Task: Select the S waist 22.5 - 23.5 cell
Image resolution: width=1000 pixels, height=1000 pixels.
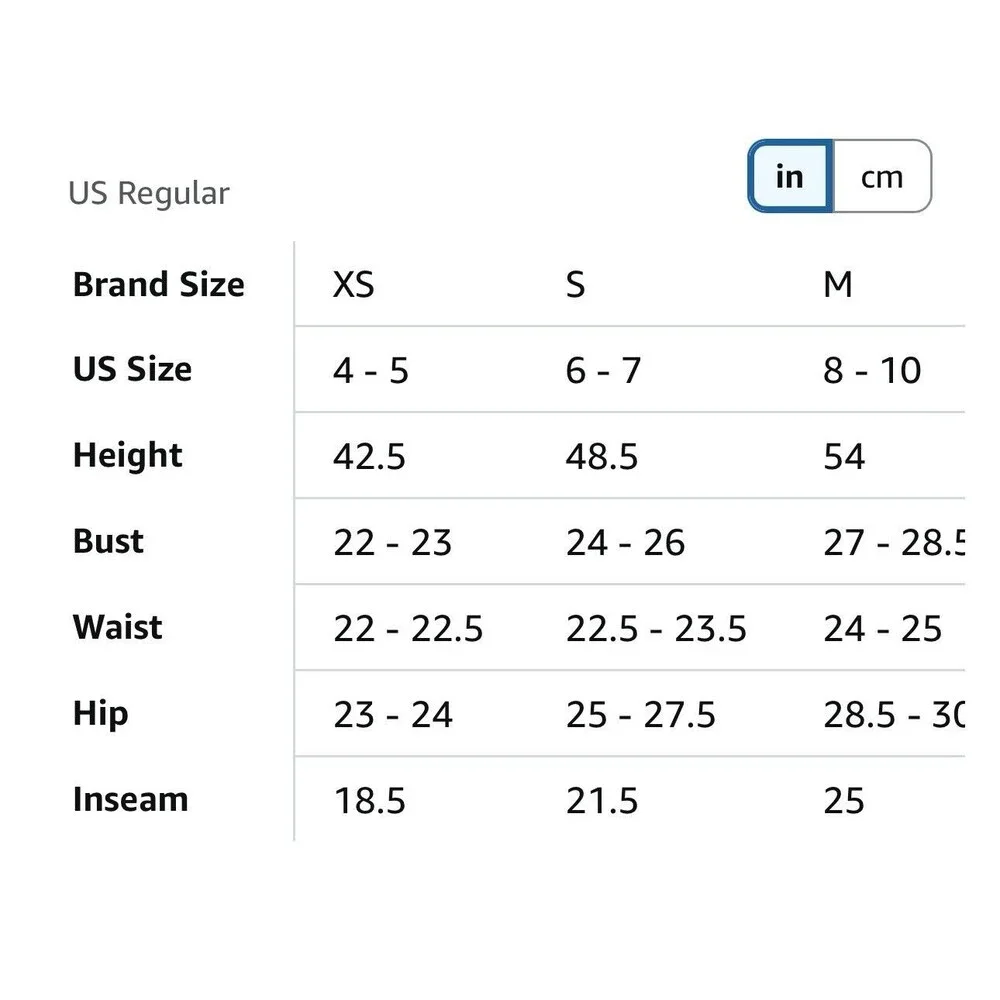Action: tap(656, 629)
